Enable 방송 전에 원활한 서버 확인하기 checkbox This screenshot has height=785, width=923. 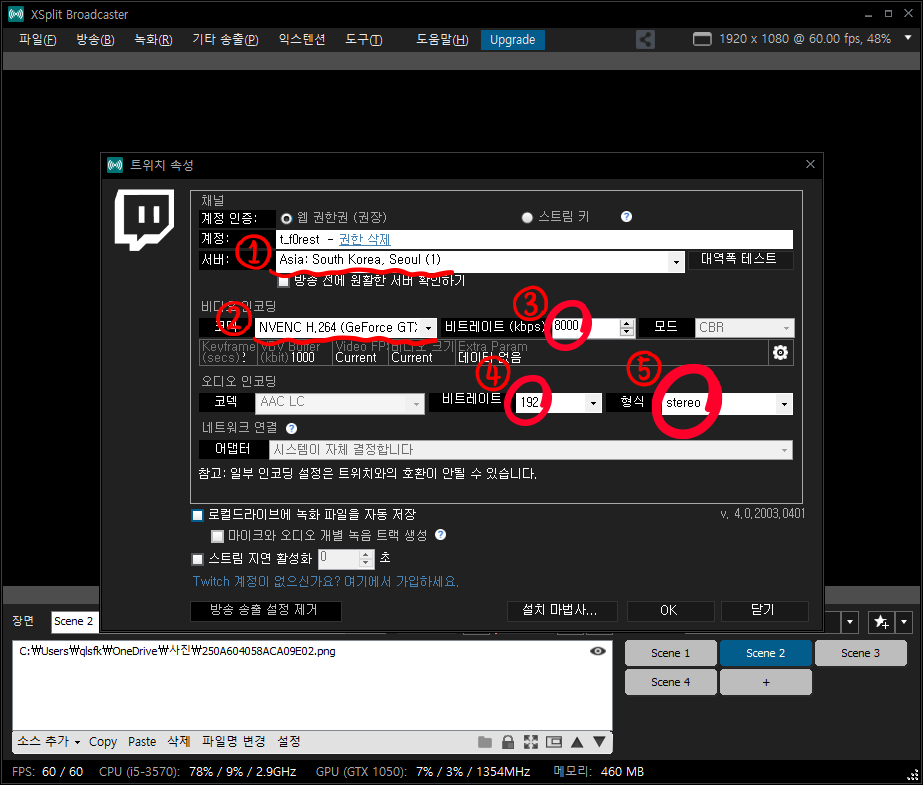coord(284,281)
